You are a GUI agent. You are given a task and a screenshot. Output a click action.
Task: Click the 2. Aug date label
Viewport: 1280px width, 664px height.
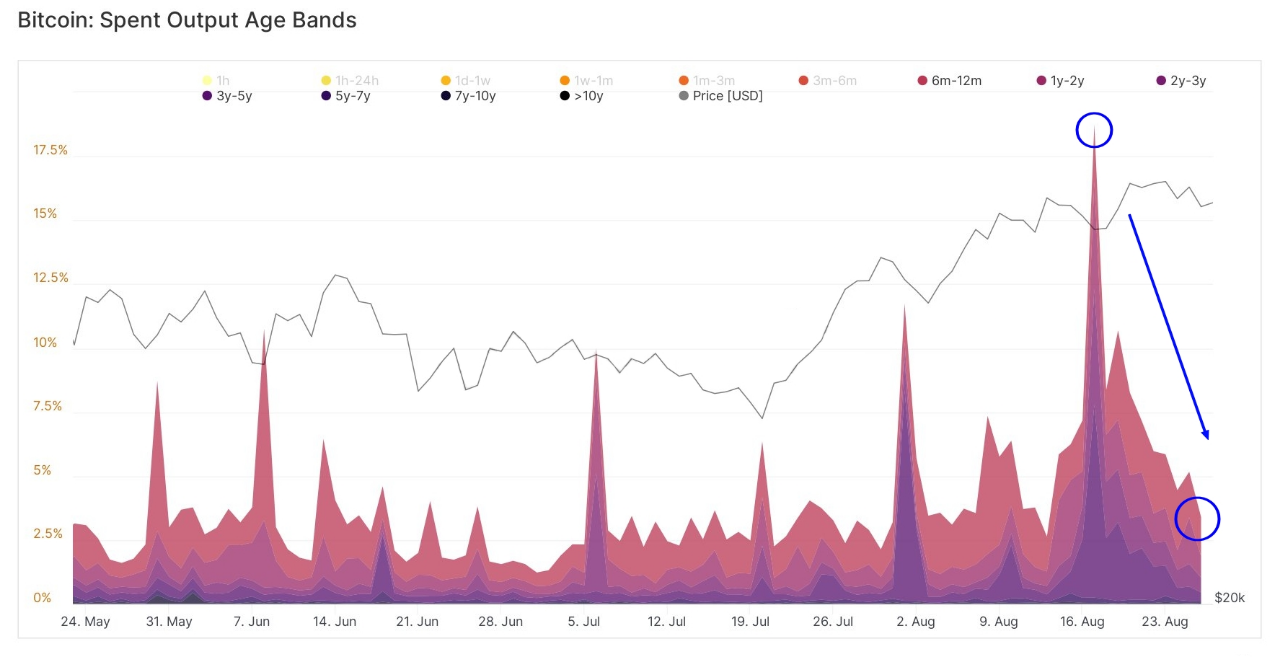(x=915, y=621)
